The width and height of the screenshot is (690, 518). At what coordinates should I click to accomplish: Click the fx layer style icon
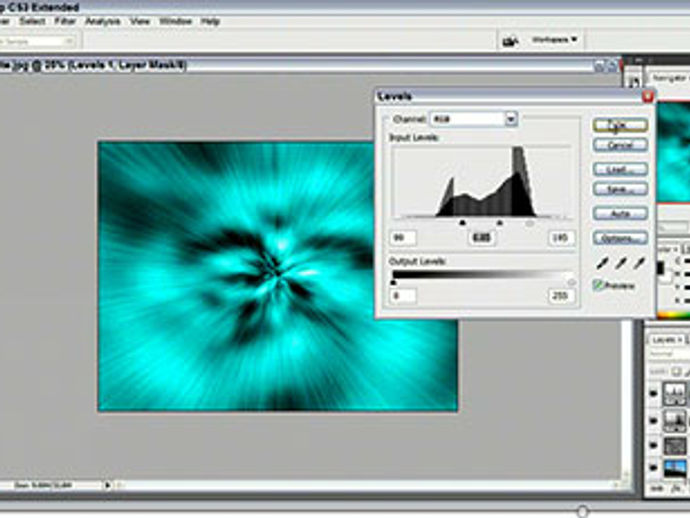[676, 489]
